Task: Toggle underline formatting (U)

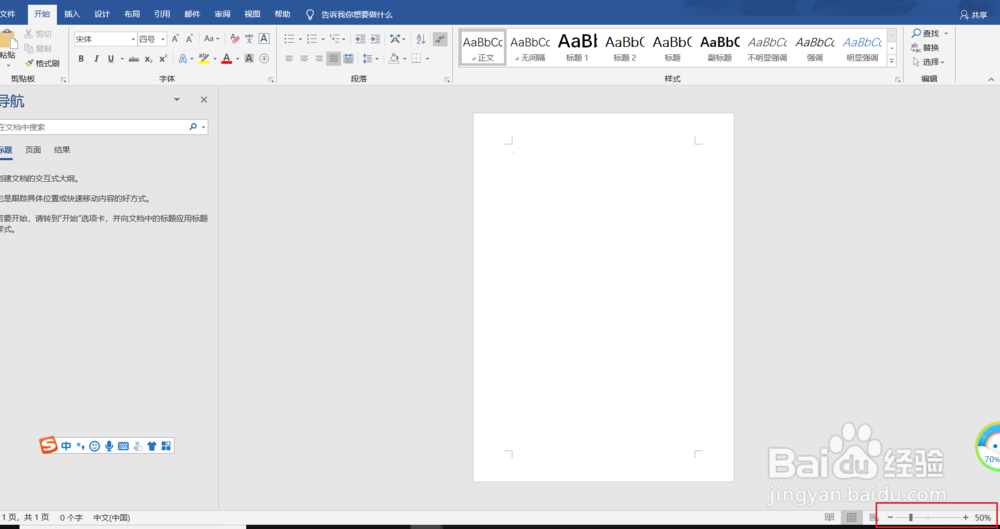Action: 111,59
